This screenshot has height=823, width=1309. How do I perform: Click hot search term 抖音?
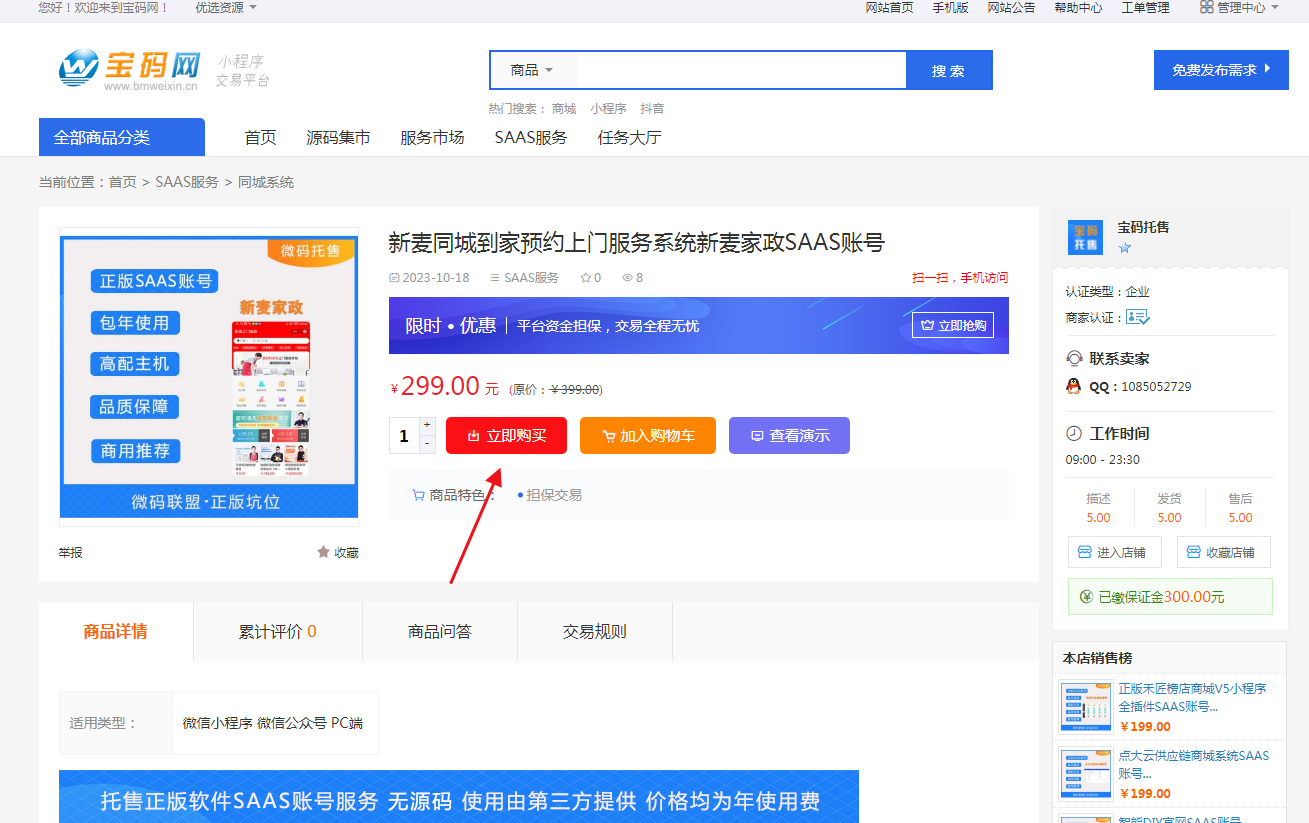[652, 108]
